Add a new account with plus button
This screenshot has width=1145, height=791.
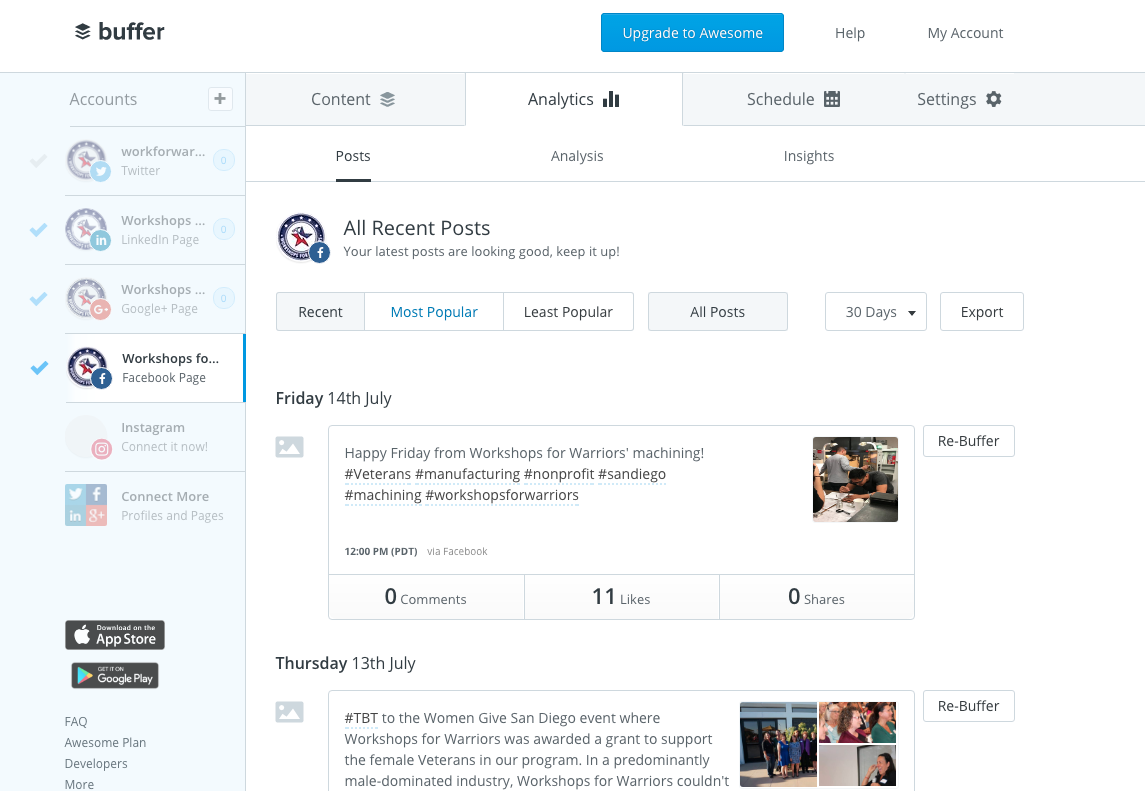click(221, 99)
